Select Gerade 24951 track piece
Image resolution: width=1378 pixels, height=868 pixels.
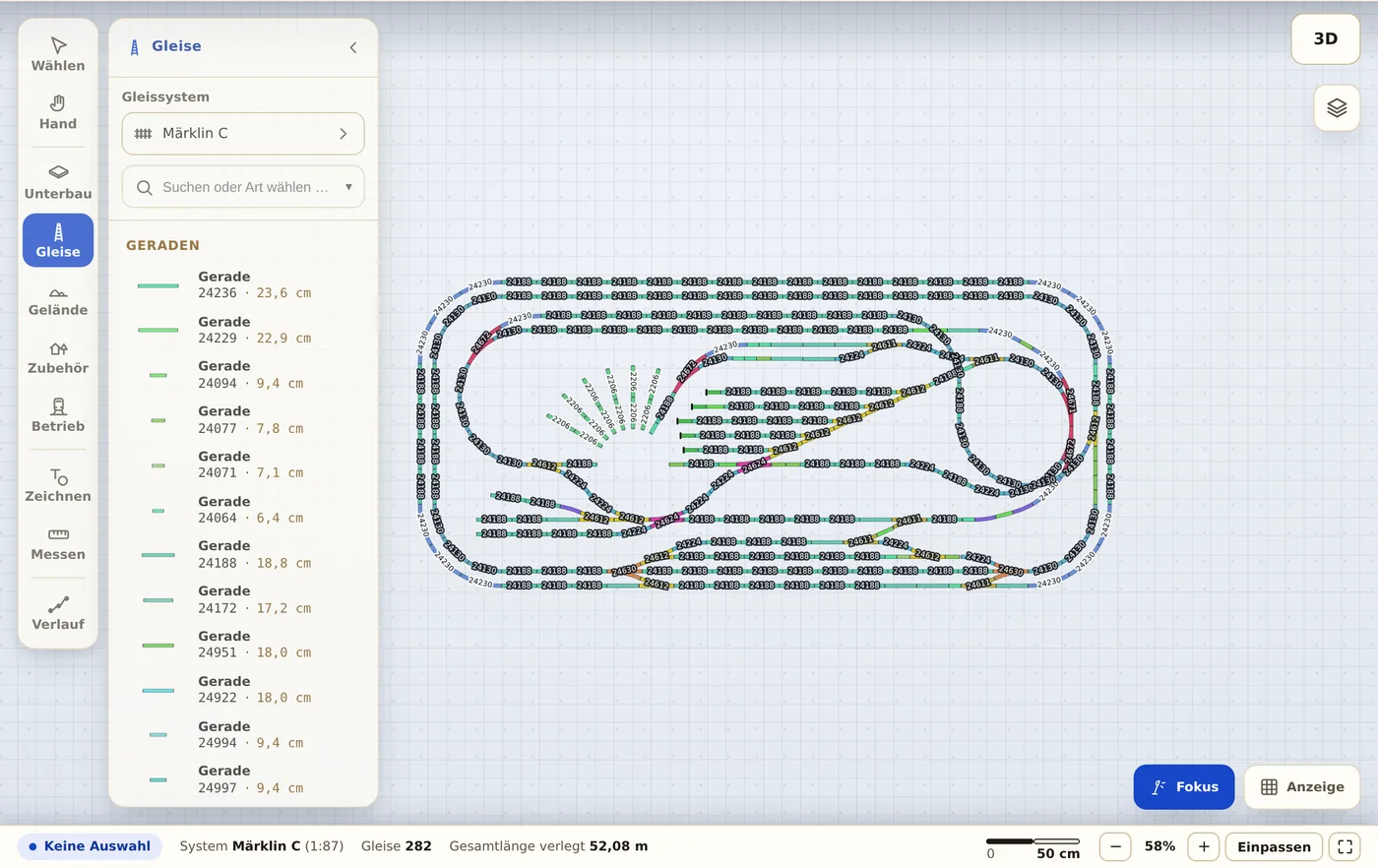[x=243, y=645]
